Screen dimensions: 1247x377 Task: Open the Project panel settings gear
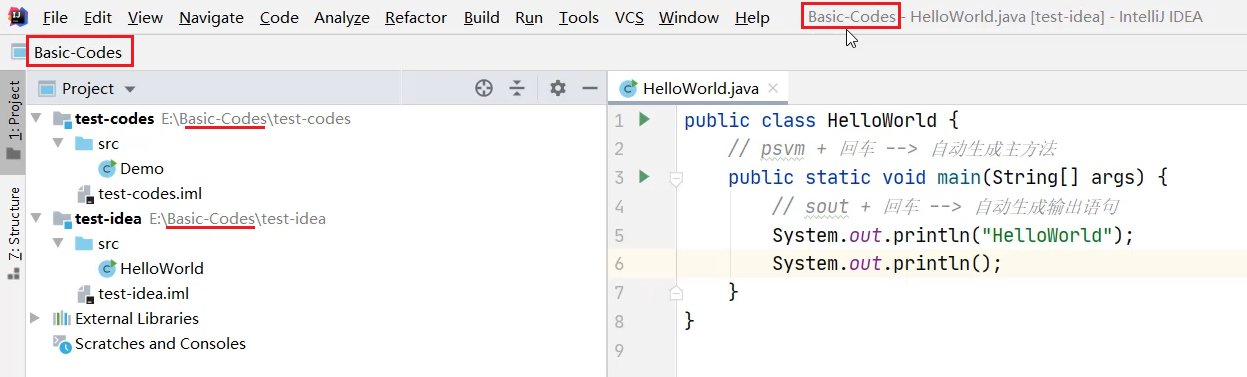tap(558, 88)
